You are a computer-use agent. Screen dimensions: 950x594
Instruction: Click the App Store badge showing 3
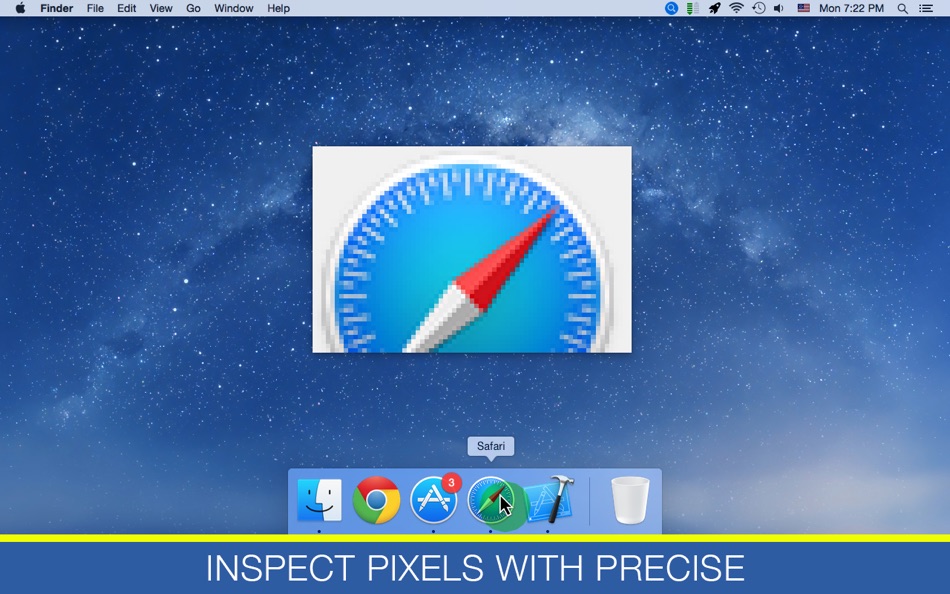point(451,483)
